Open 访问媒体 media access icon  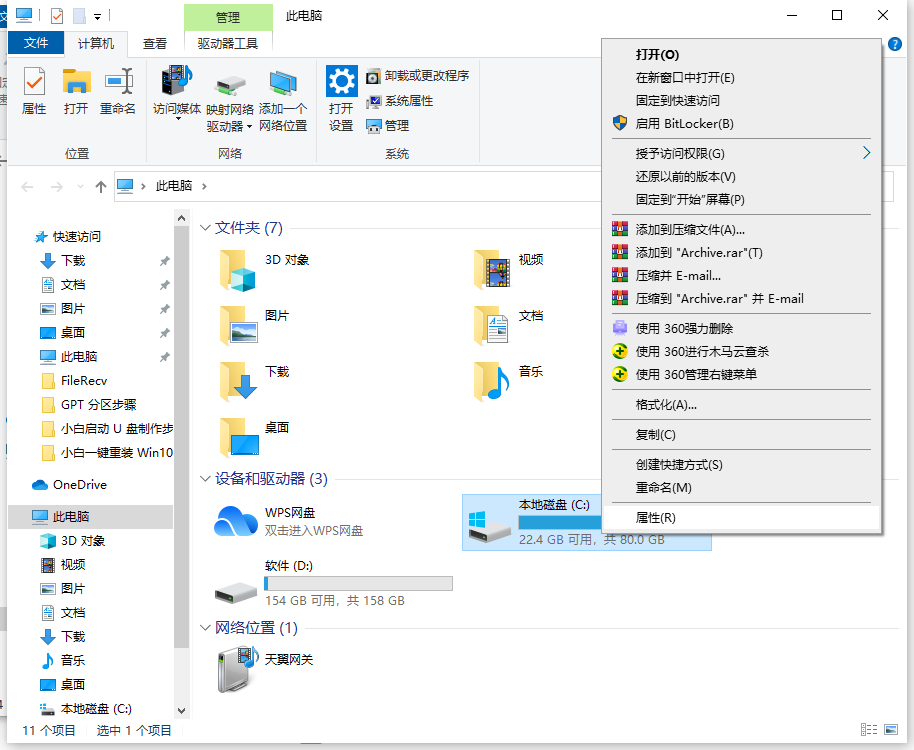click(177, 90)
